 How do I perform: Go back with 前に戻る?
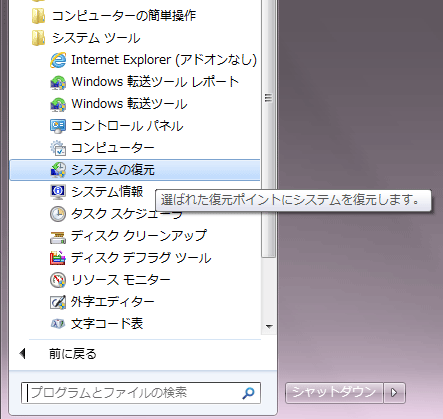click(73, 354)
